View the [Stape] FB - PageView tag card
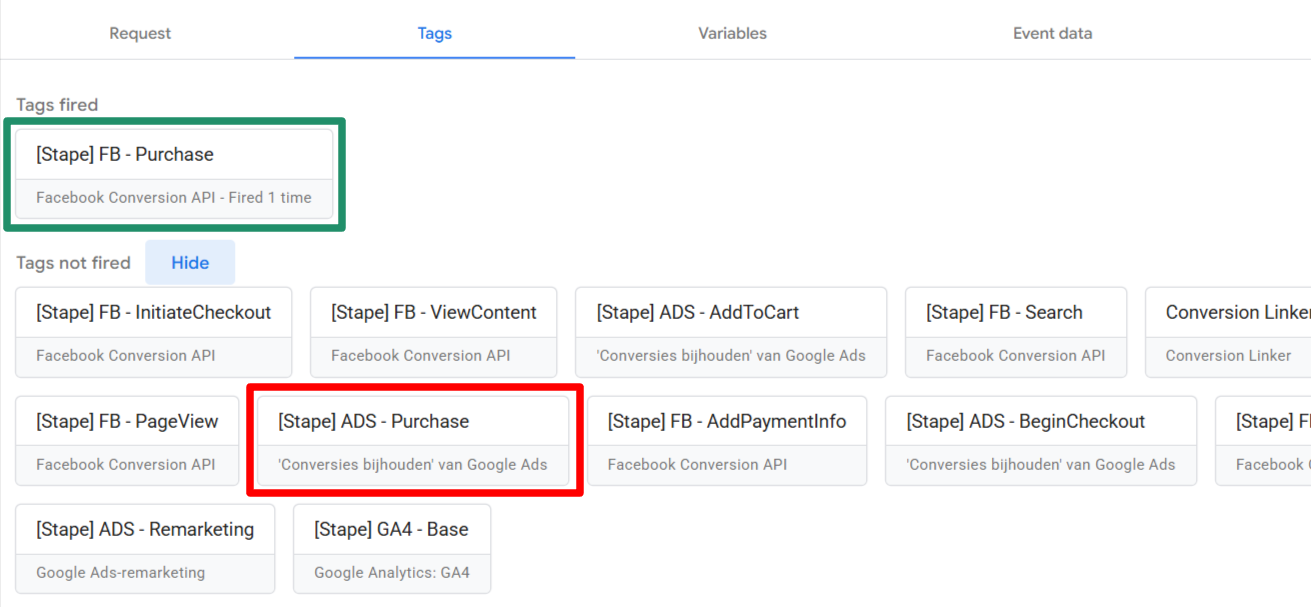1311x607 pixels. [127, 441]
